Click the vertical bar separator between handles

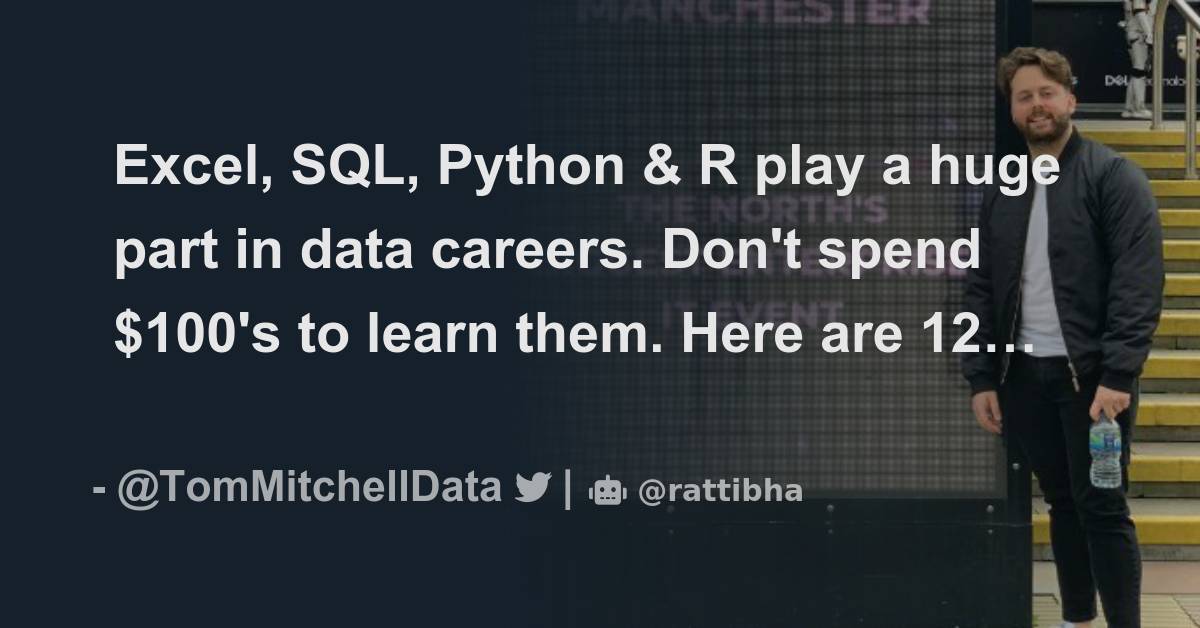(x=569, y=489)
